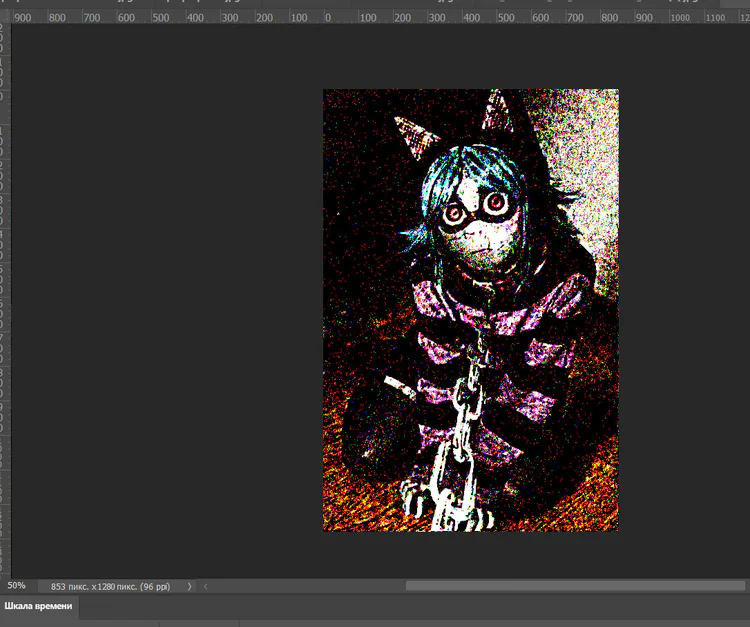This screenshot has width=750, height=627.
Task: Click the 50% zoom level field
Action: click(x=17, y=586)
